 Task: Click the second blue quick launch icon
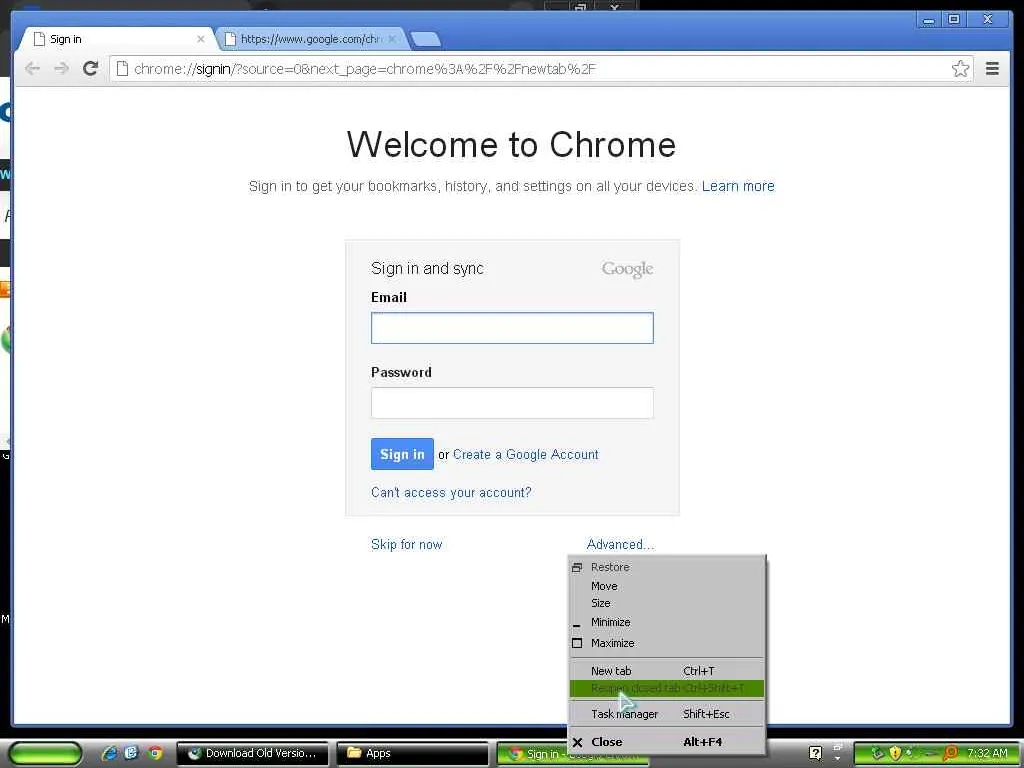[x=132, y=753]
